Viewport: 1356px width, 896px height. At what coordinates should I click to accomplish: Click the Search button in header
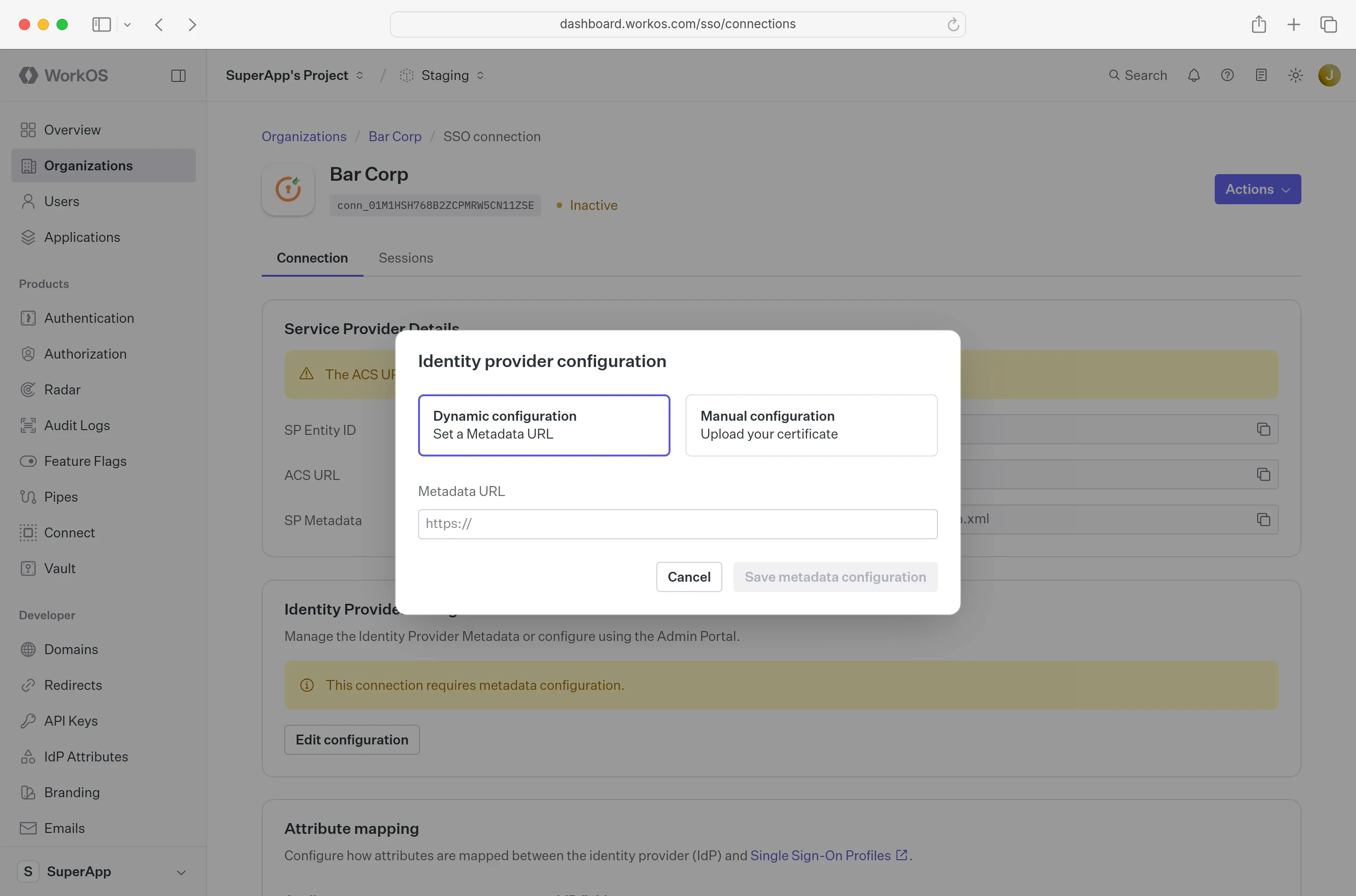click(1138, 75)
